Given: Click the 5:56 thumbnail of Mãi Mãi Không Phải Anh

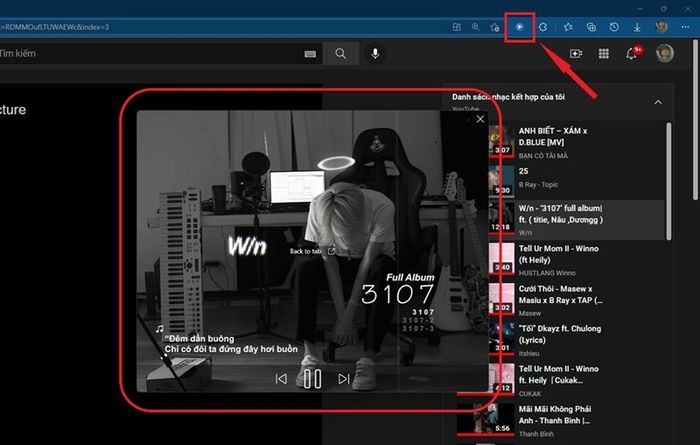Looking at the screenshot, I should click(485, 419).
